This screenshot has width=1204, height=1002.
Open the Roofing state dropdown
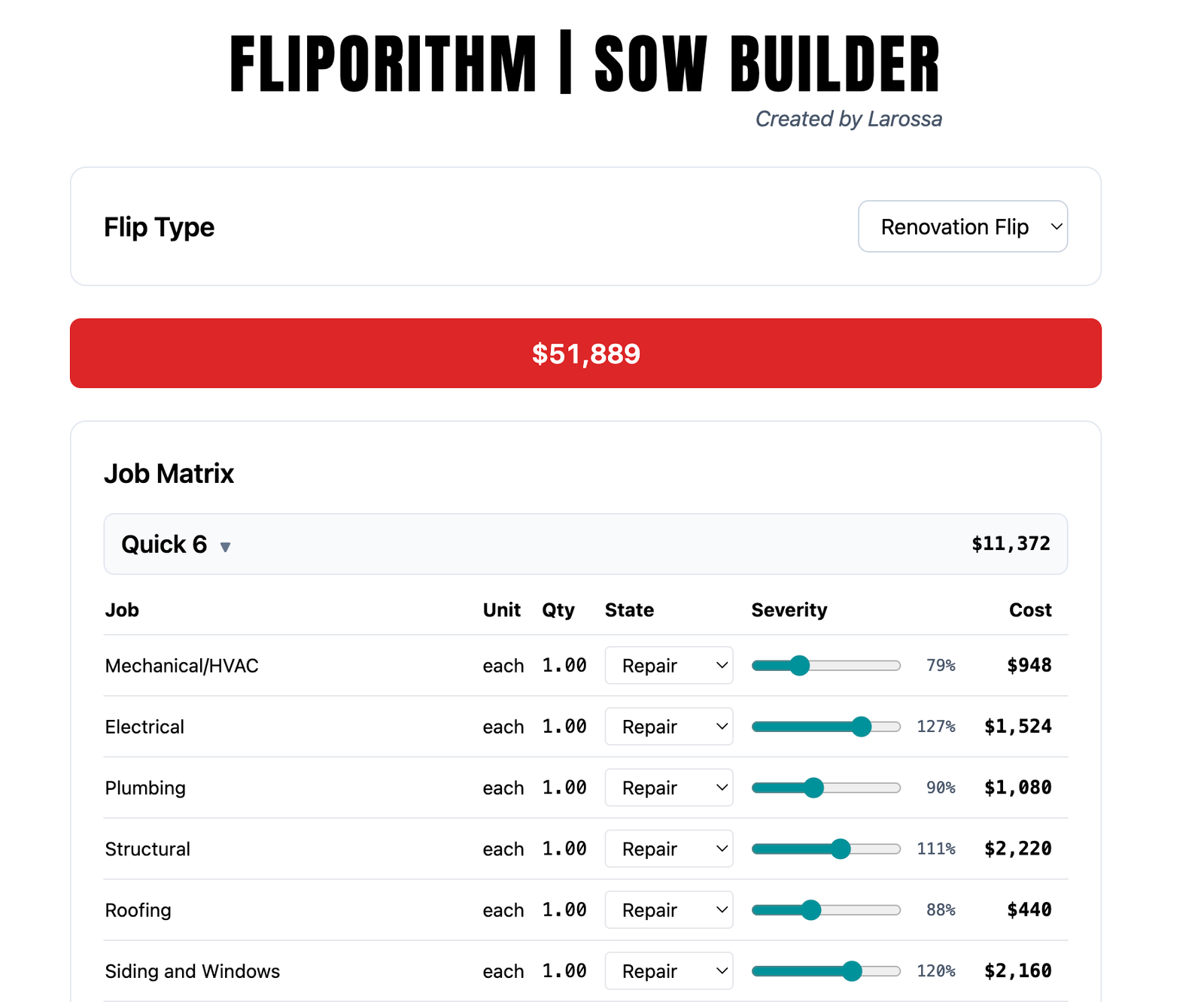pos(668,909)
